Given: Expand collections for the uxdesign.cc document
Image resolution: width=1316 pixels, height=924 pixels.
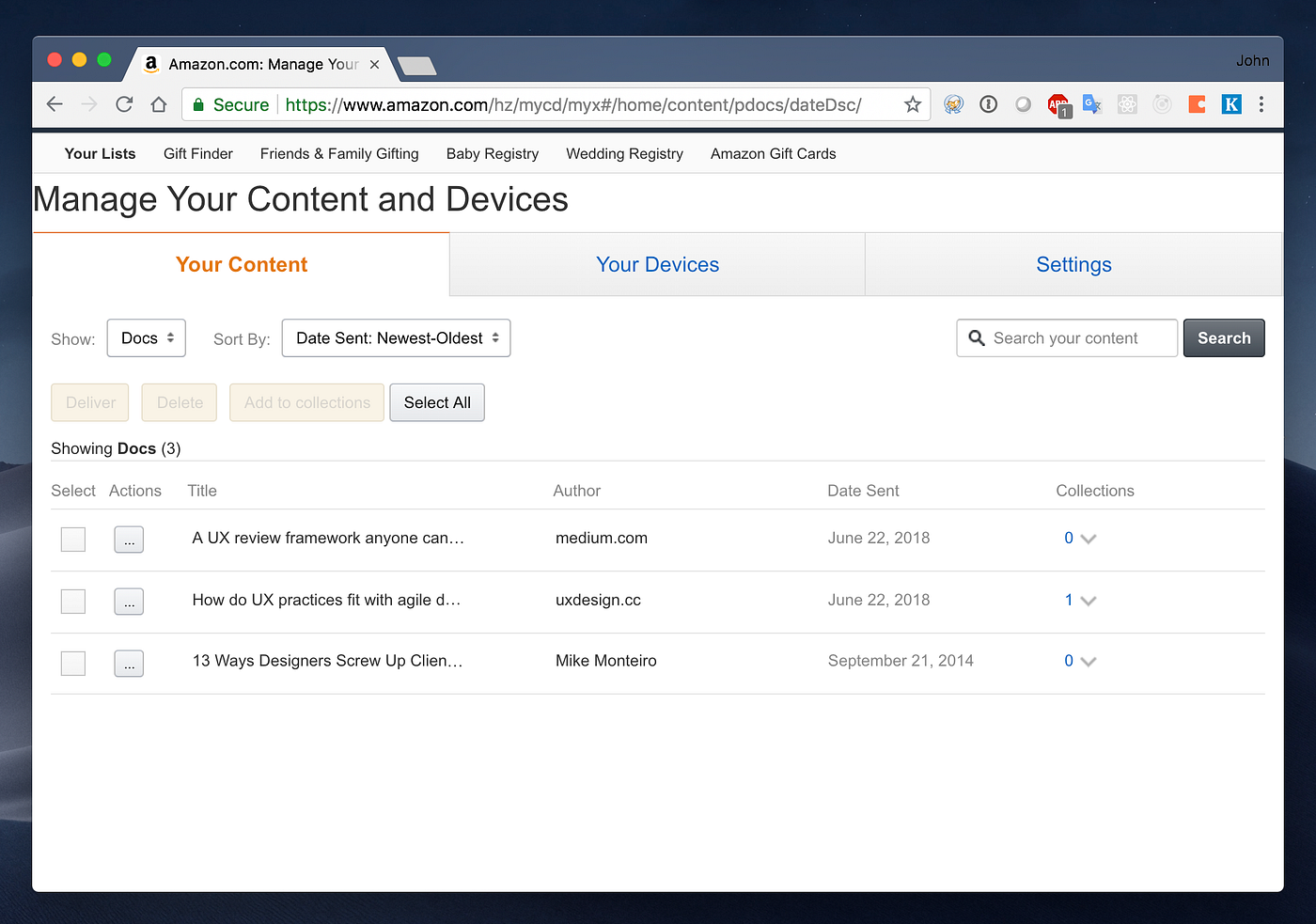Looking at the screenshot, I should coord(1089,600).
